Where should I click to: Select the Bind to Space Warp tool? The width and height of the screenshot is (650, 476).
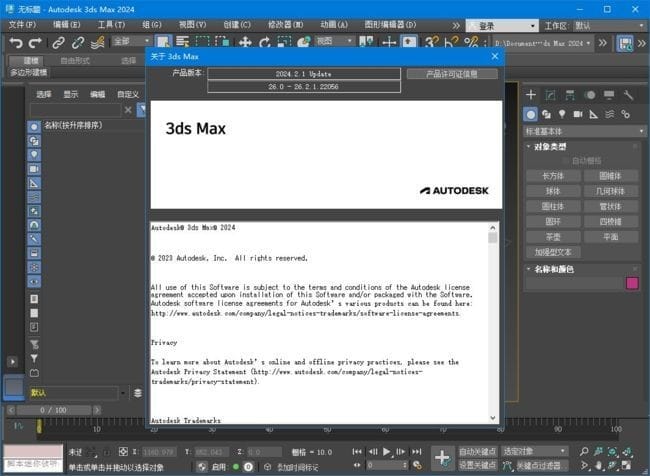point(97,42)
